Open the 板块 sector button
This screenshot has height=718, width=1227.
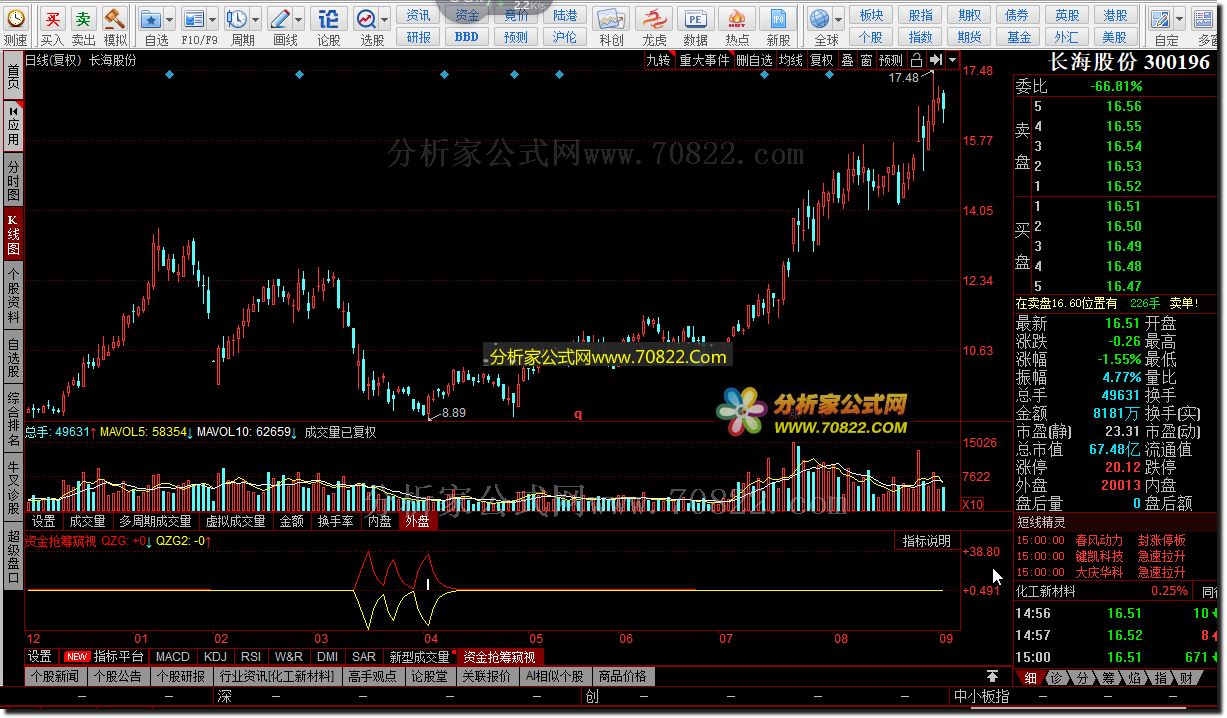click(871, 15)
